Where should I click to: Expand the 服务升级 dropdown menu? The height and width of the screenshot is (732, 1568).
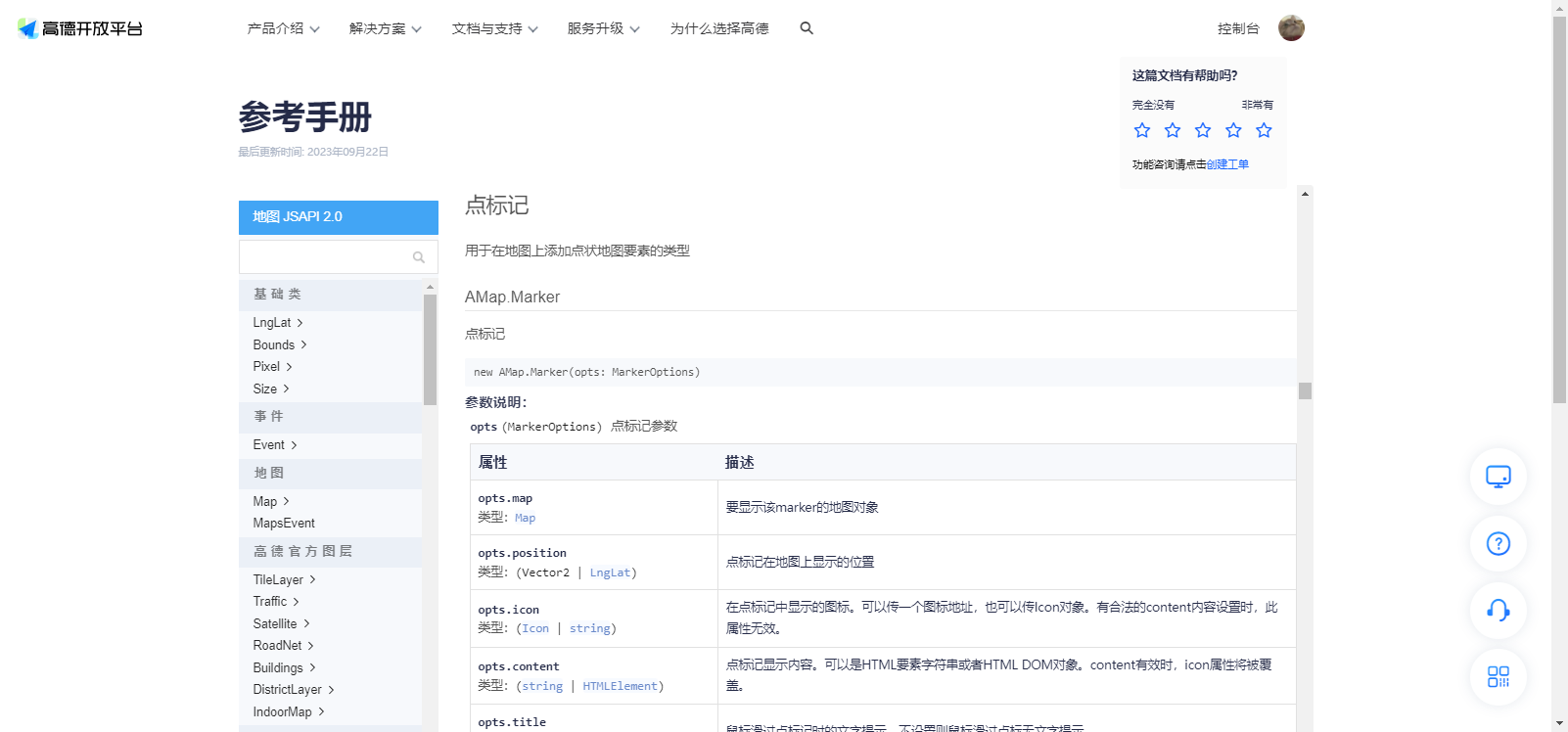pyautogui.click(x=604, y=28)
